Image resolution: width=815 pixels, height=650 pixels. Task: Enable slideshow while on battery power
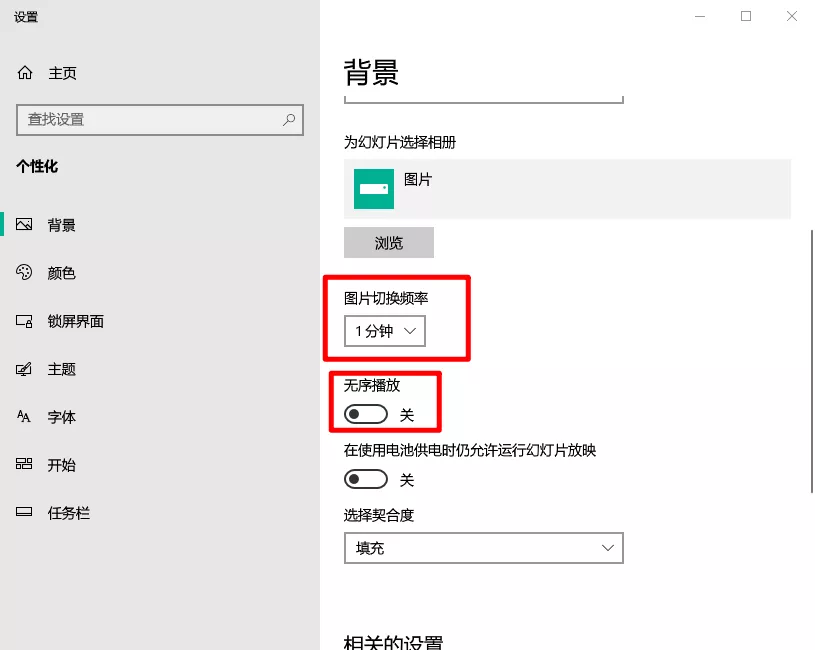point(365,479)
